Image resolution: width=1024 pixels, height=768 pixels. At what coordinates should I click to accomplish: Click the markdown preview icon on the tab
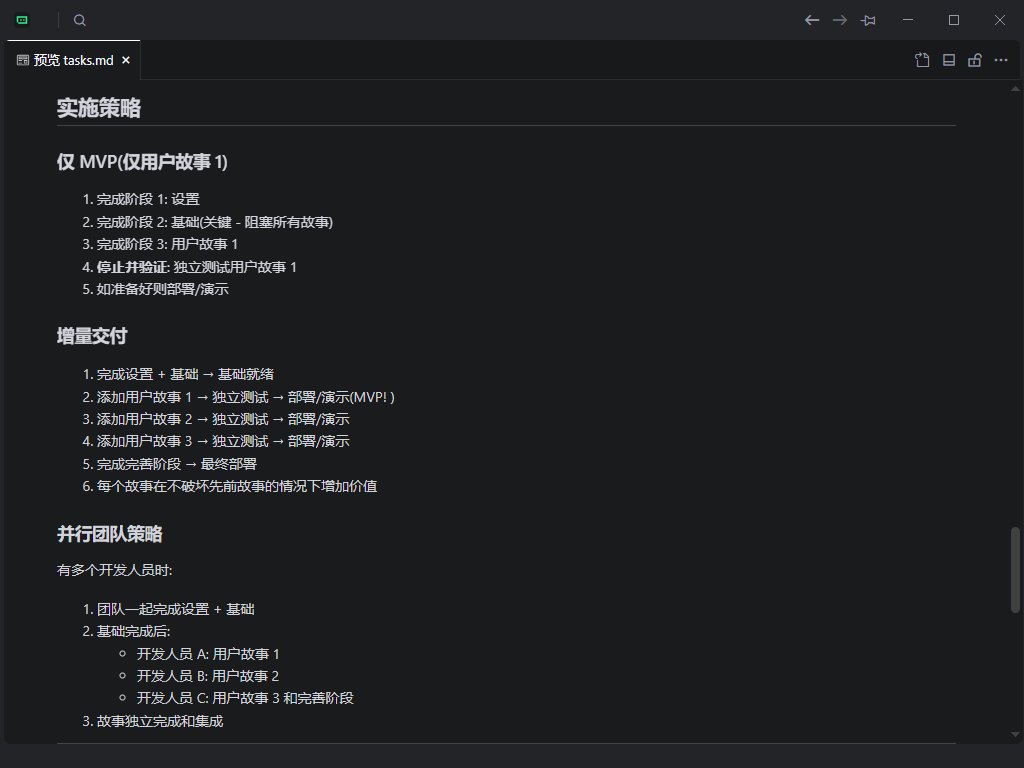pyautogui.click(x=21, y=60)
